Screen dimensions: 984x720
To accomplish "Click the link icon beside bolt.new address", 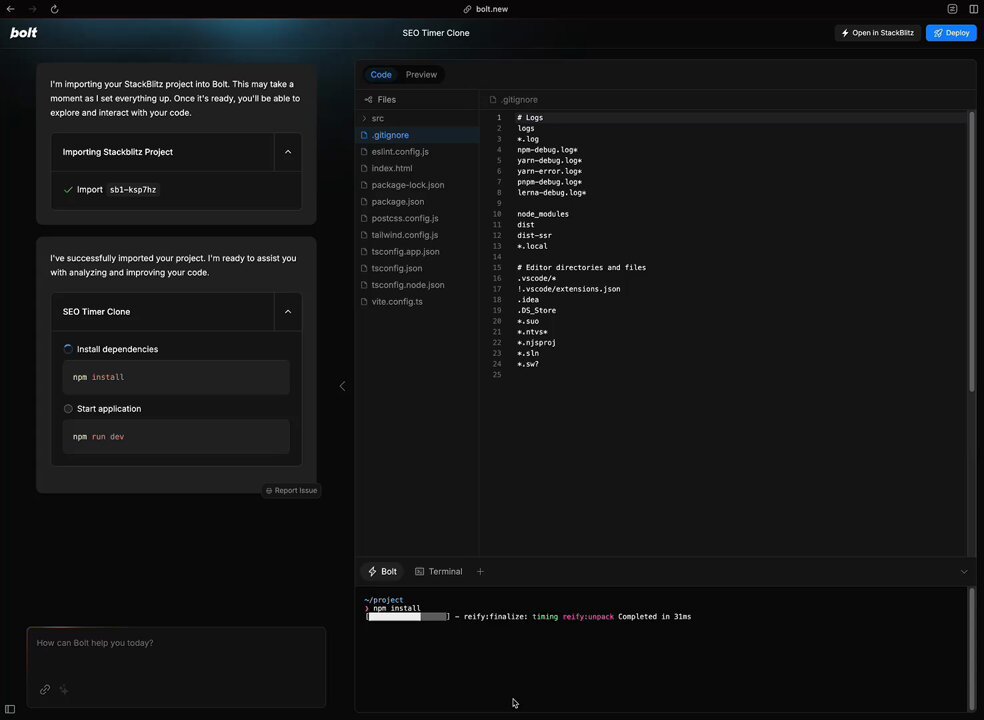I will [x=467, y=9].
